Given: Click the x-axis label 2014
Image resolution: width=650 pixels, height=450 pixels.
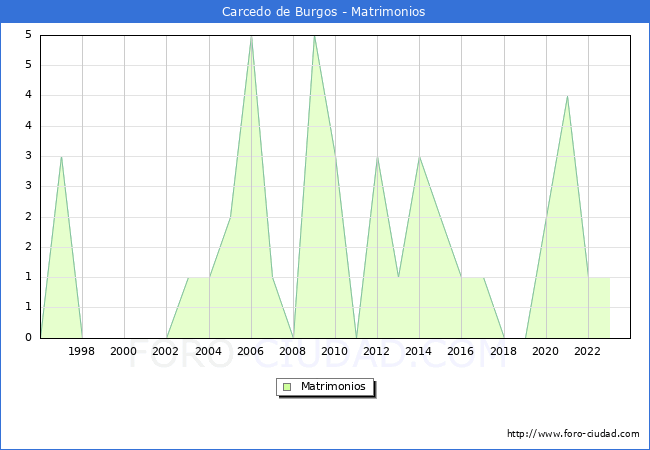Looking at the screenshot, I should [x=419, y=351].
